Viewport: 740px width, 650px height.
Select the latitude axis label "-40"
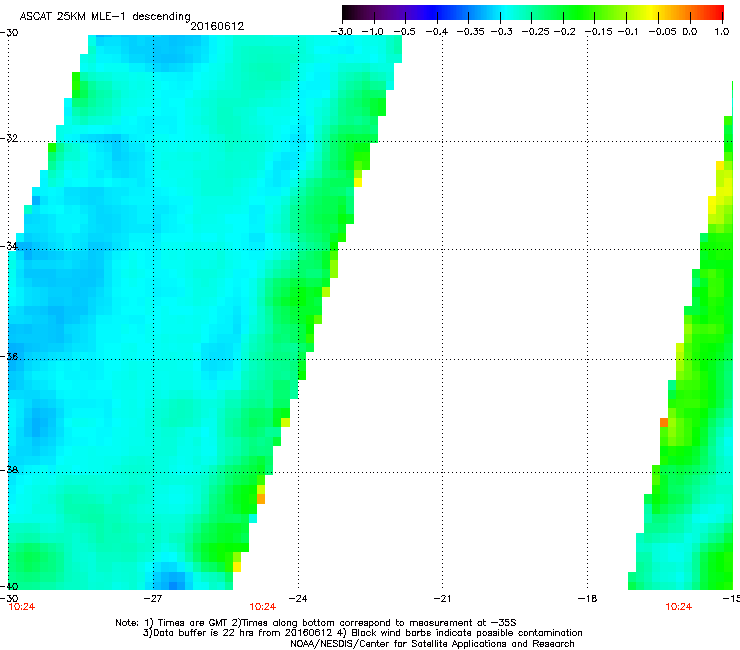pos(9,586)
